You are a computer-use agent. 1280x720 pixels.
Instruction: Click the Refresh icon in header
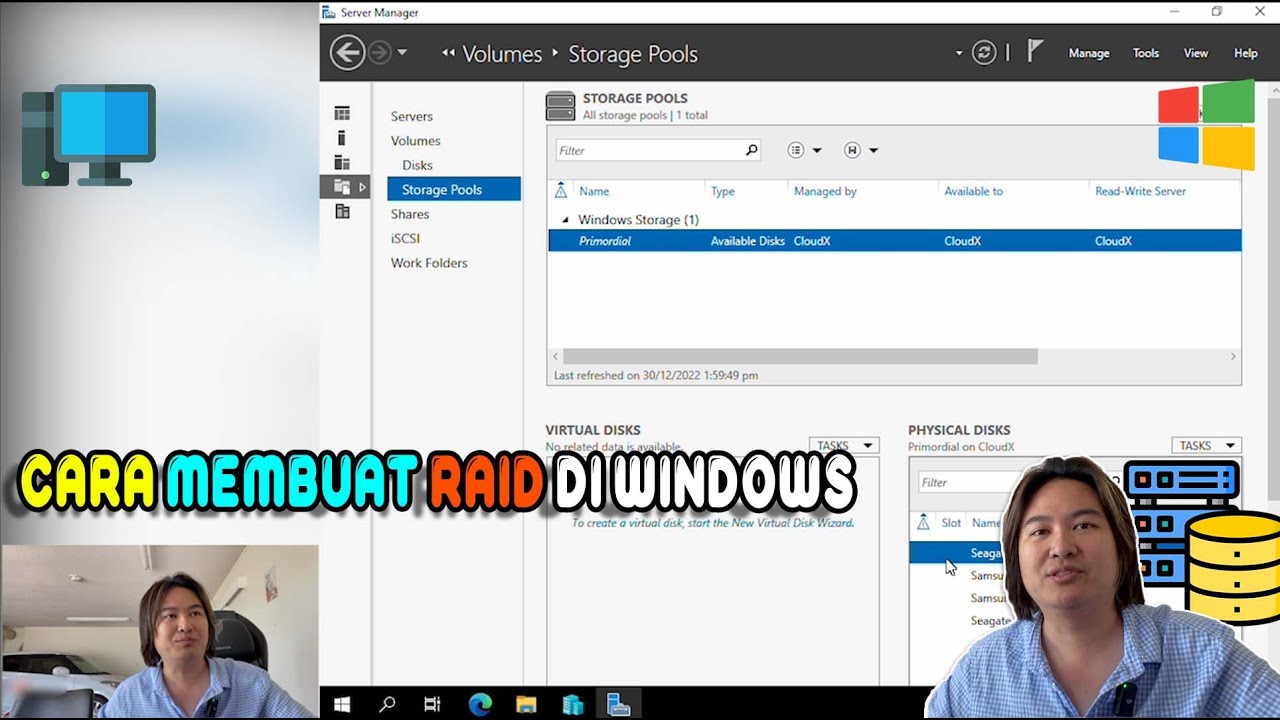click(x=984, y=53)
